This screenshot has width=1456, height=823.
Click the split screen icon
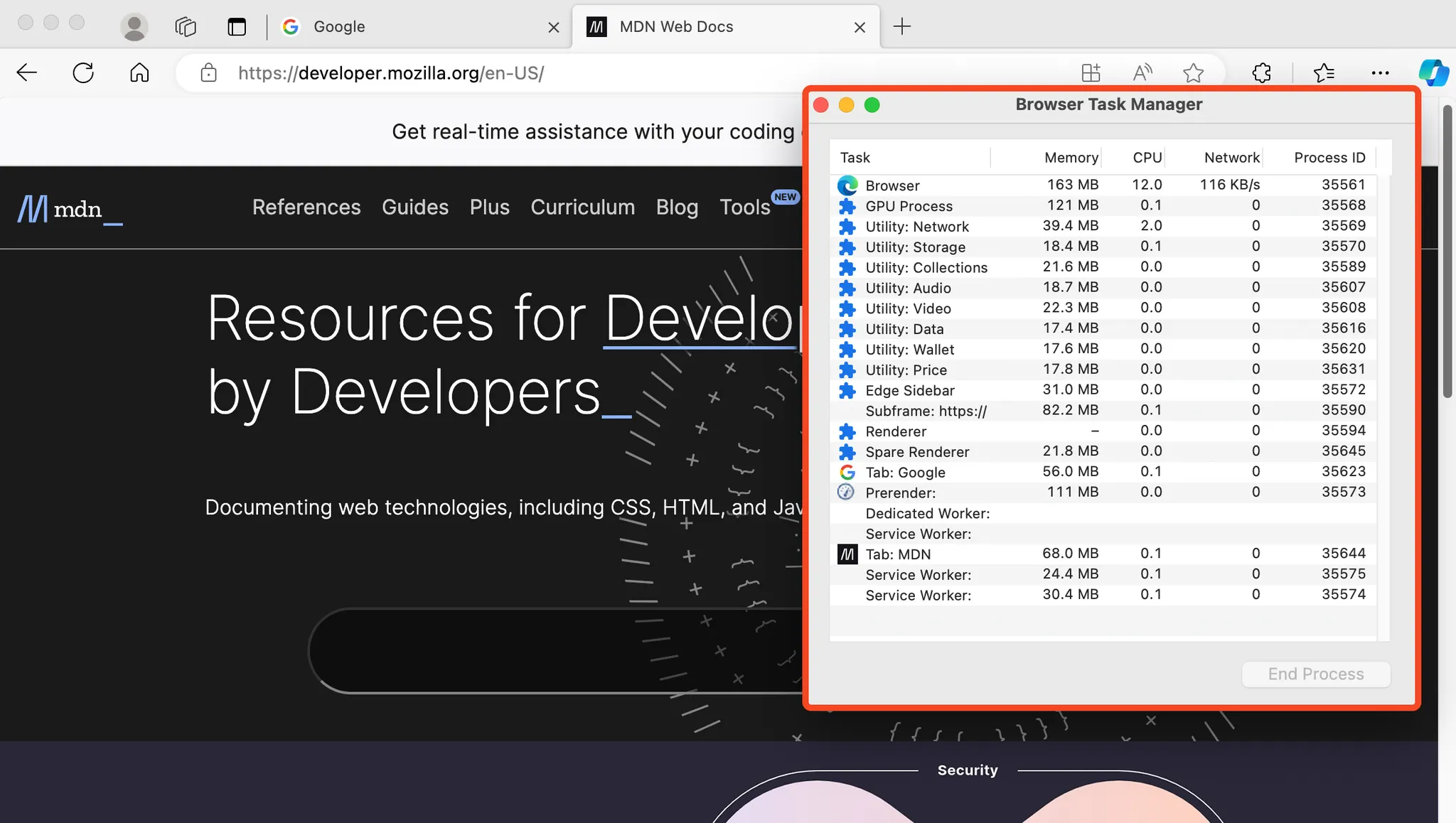1091,72
